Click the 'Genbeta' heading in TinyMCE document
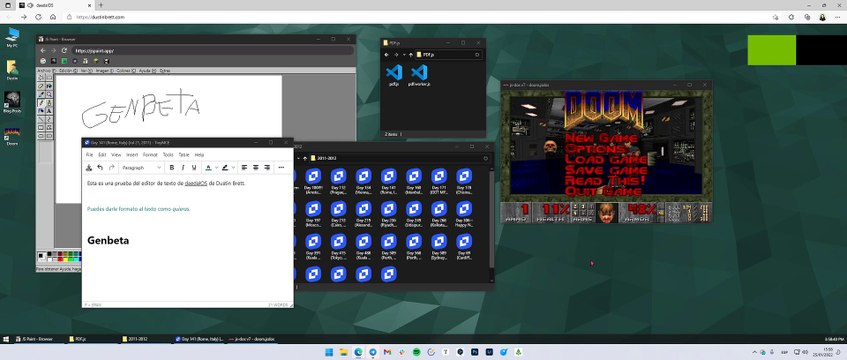The height and width of the screenshot is (360, 847). [x=108, y=241]
